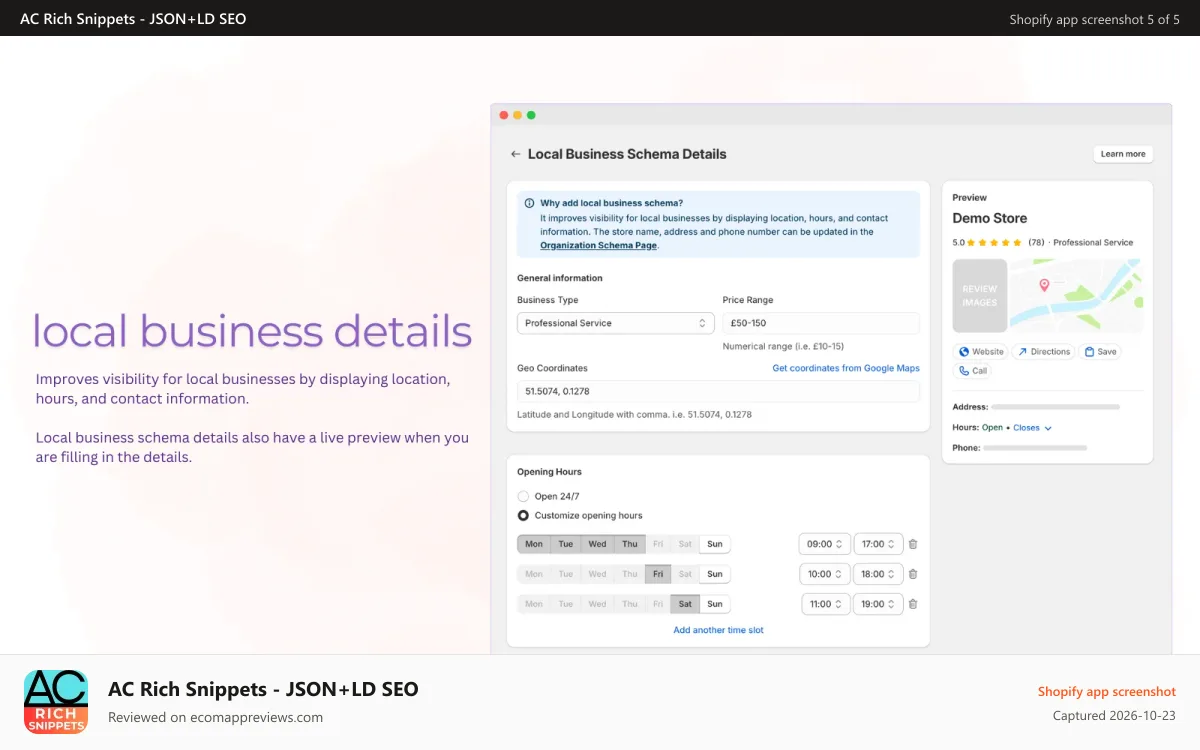Image resolution: width=1200 pixels, height=750 pixels.
Task: Click the Price Range input field
Action: (821, 323)
